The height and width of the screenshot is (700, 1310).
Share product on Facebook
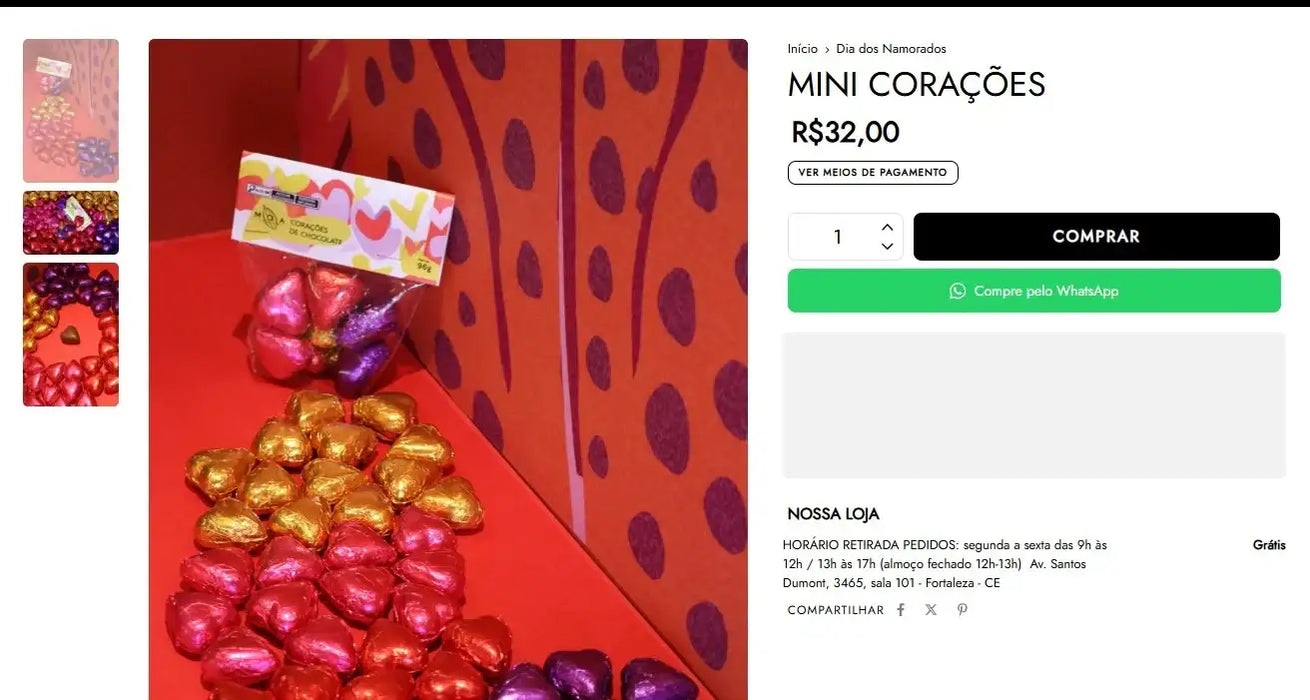coord(900,610)
